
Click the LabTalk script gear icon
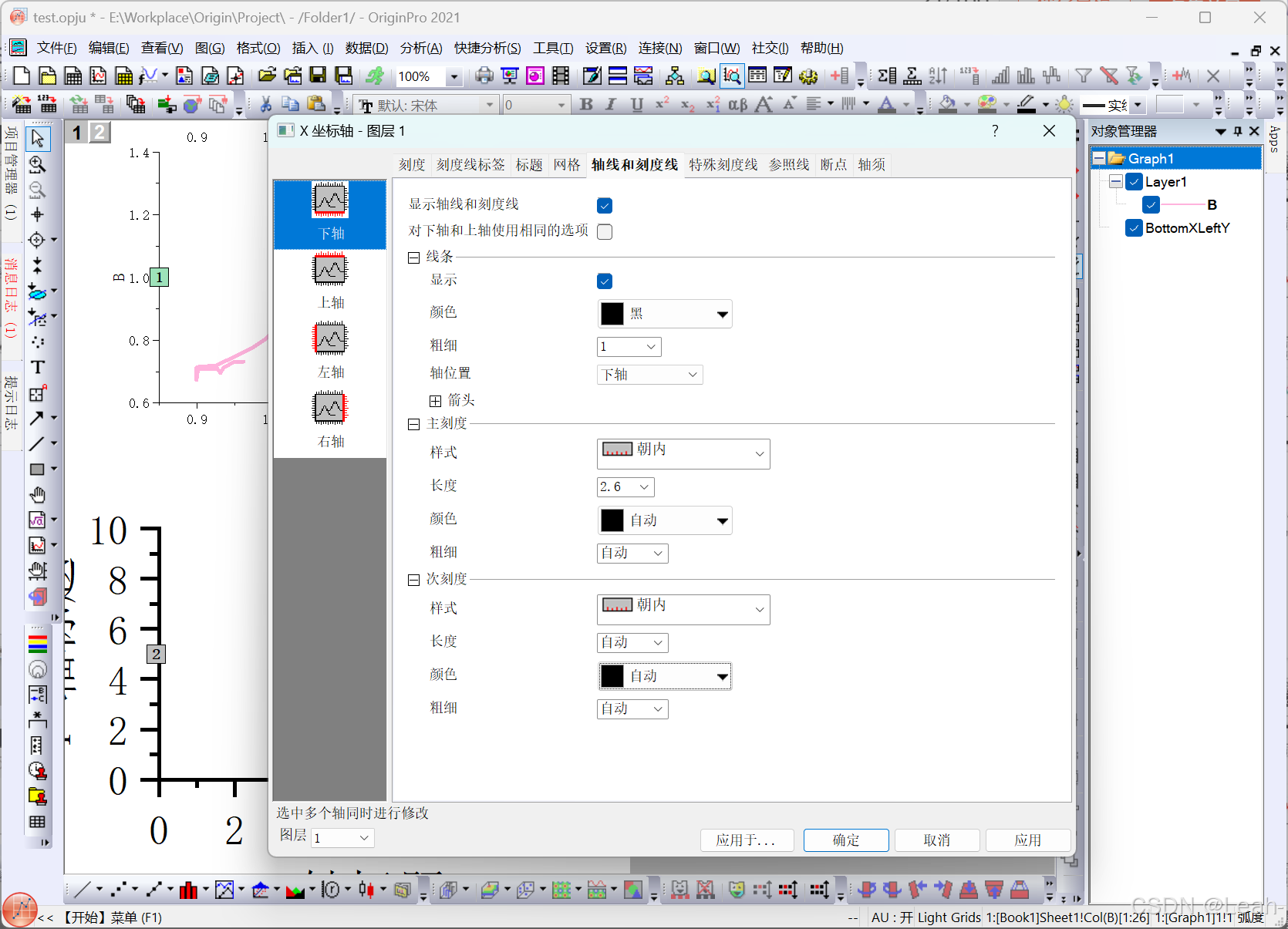pyautogui.click(x=808, y=76)
